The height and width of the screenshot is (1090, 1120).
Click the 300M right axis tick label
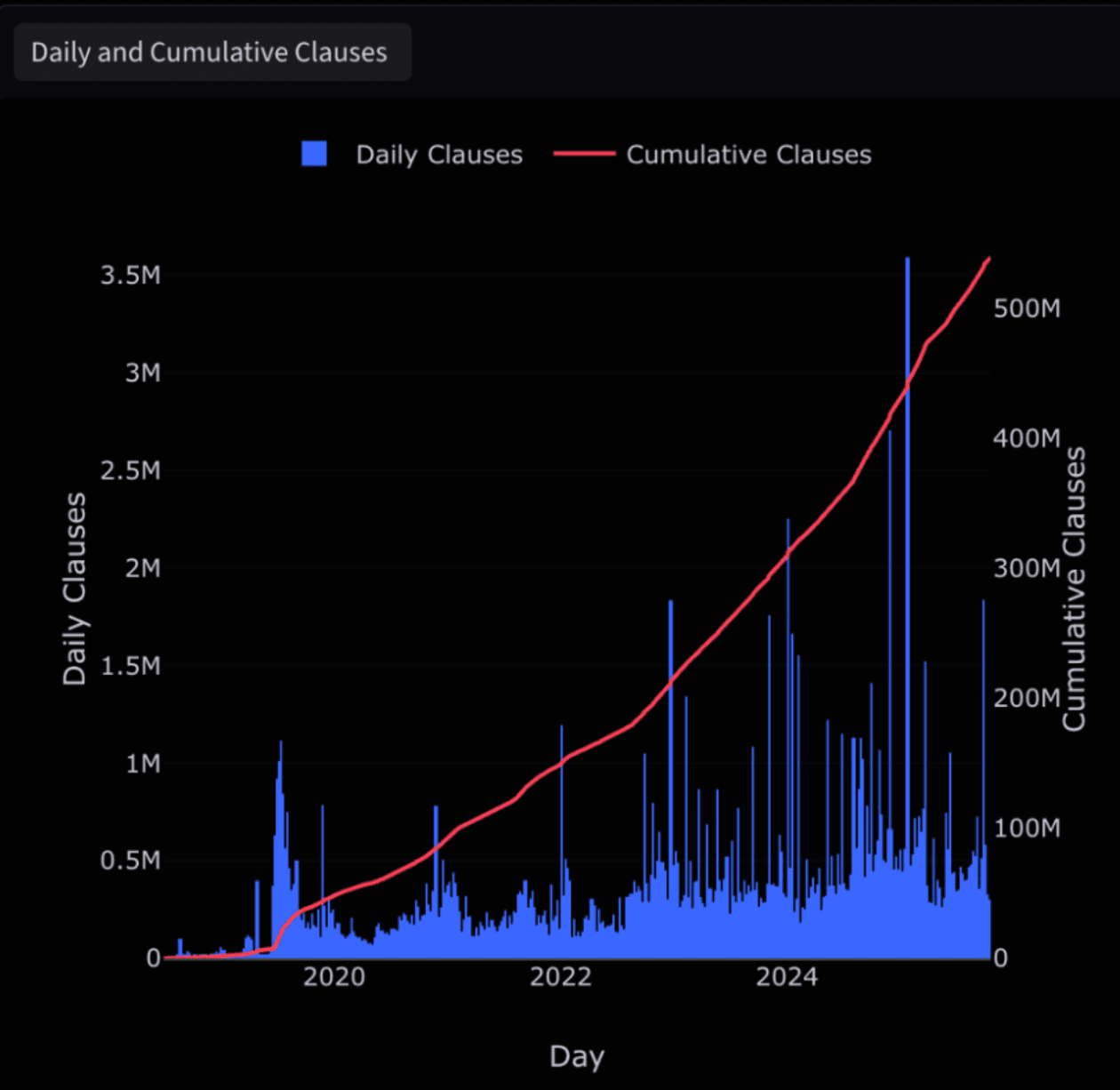click(x=1027, y=568)
